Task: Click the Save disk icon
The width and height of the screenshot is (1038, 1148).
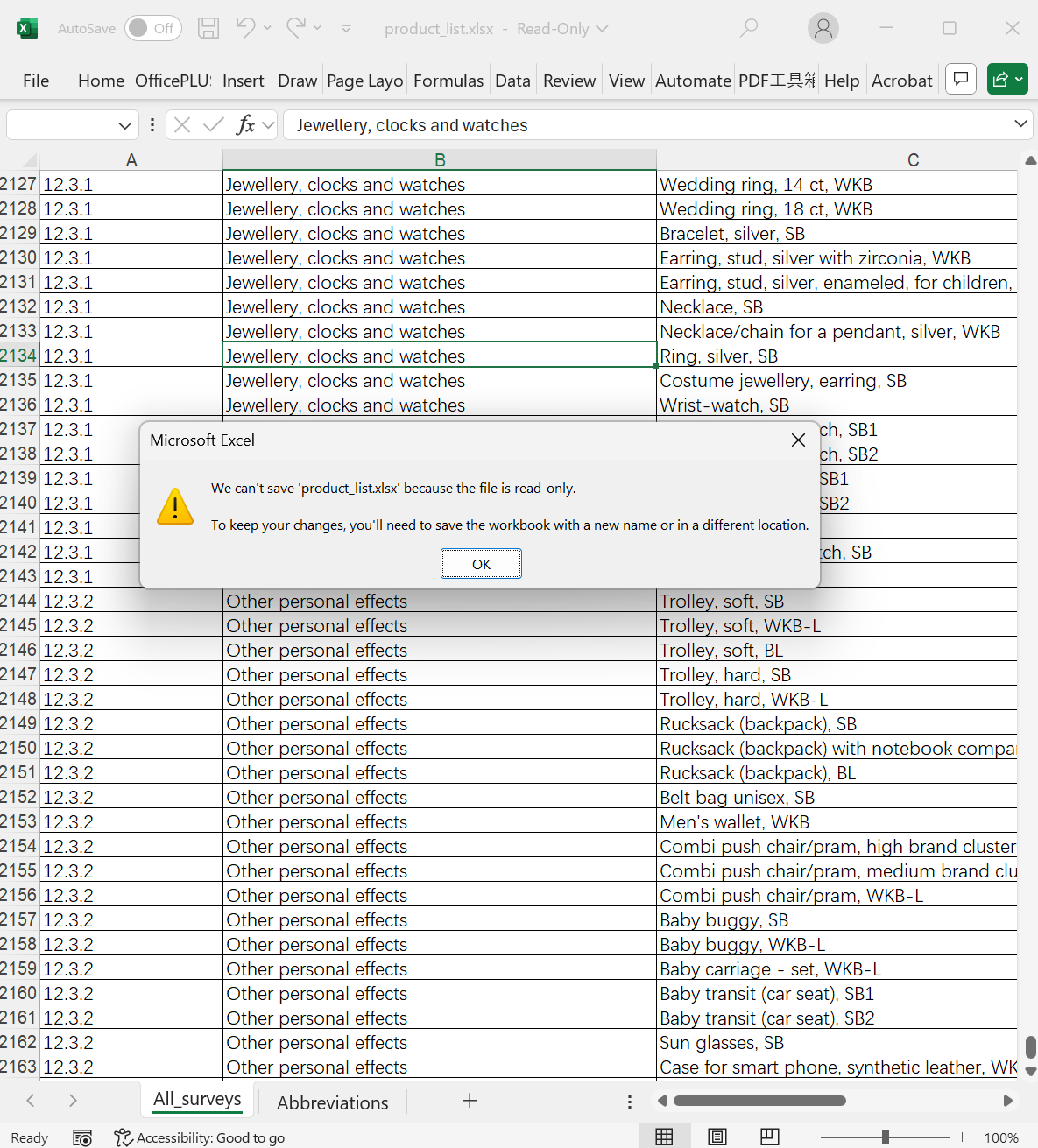Action: 208,28
